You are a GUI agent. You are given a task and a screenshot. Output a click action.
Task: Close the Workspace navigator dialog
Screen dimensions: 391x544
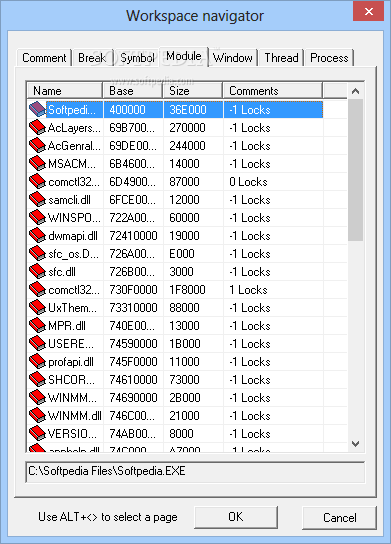click(368, 12)
